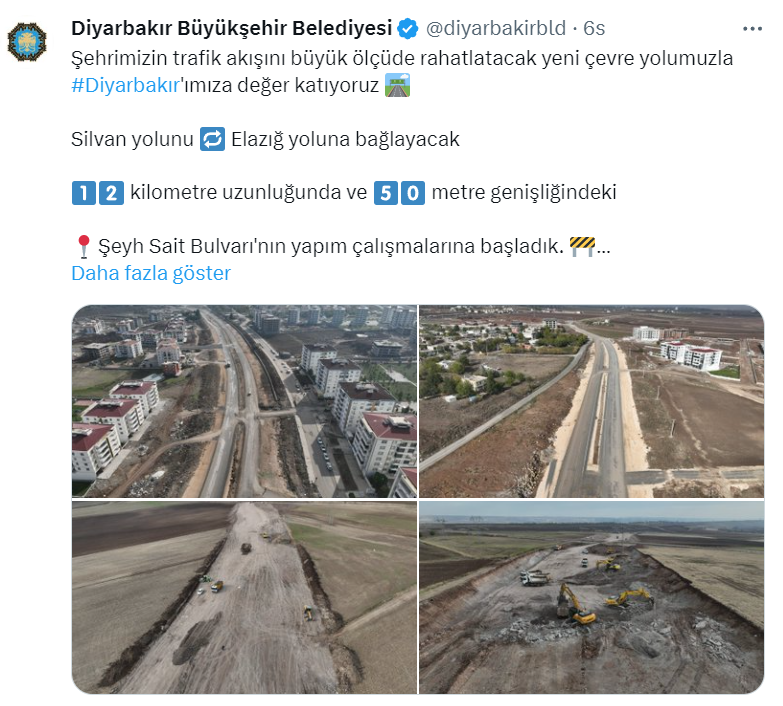
Task: Open photo of dirt roadway through fields
Action: point(244,597)
